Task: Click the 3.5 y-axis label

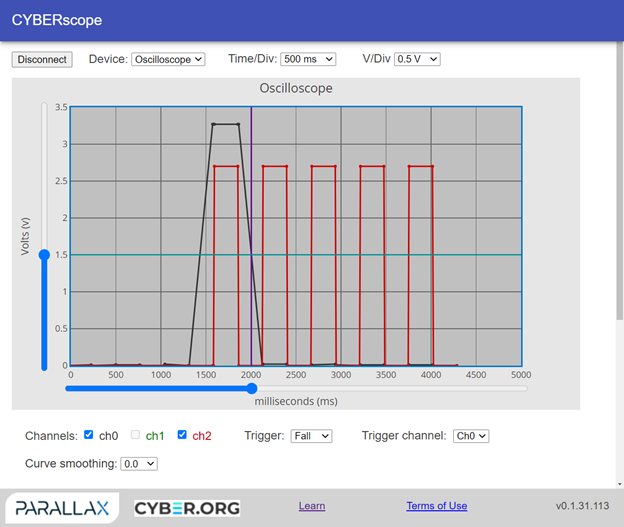Action: 61,107
